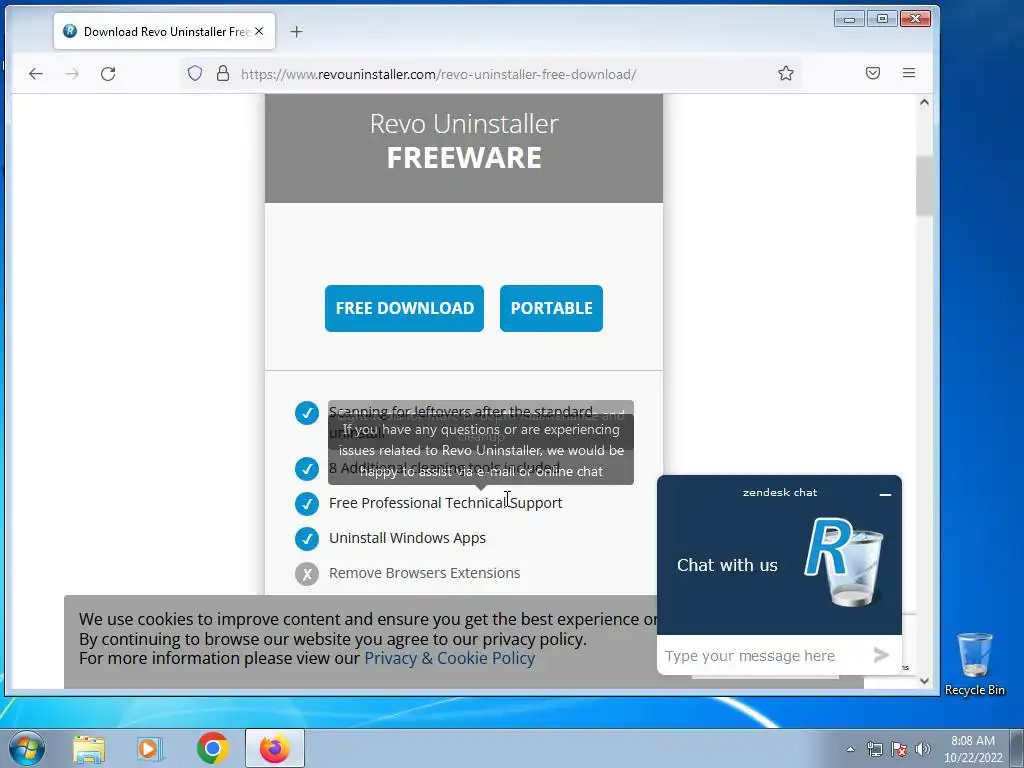The height and width of the screenshot is (768, 1024).
Task: Open network status tray icon
Action: [x=874, y=749]
